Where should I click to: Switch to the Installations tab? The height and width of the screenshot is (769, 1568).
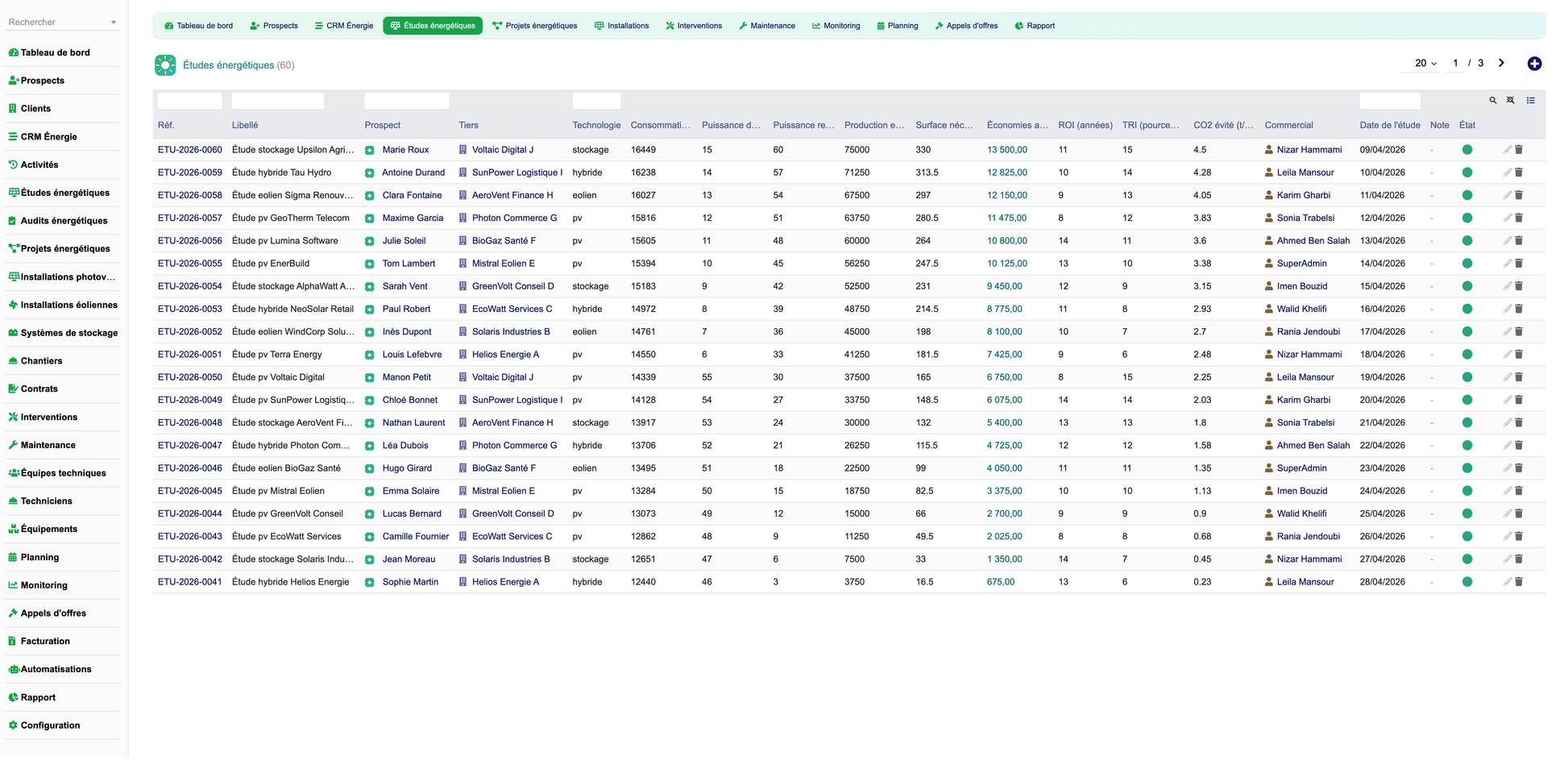622,26
